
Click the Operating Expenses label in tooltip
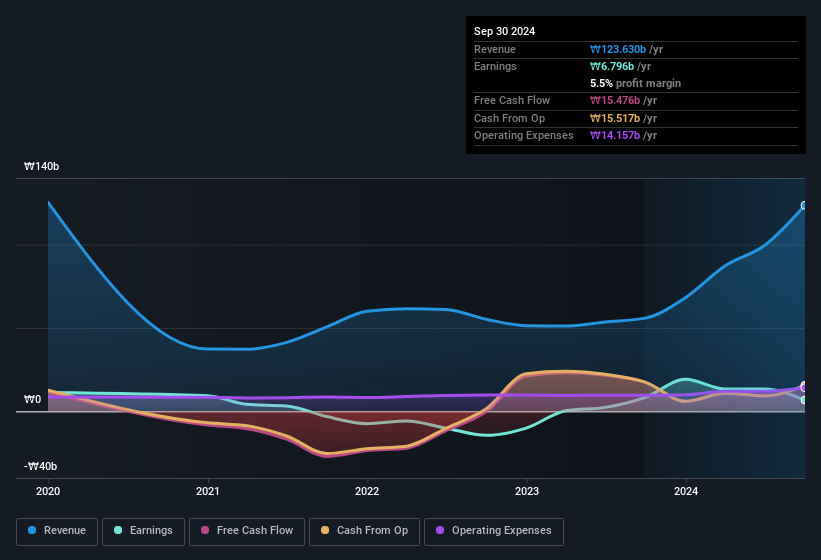[x=524, y=136]
